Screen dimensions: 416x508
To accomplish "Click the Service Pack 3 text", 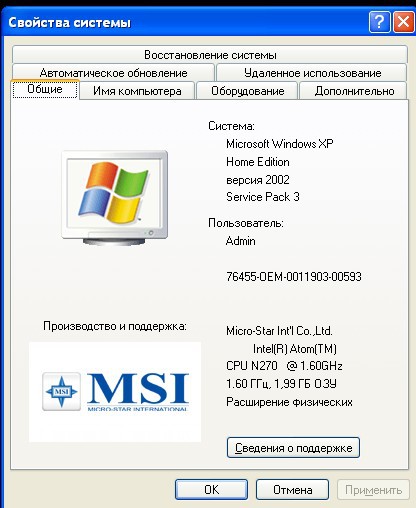I will (263, 197).
